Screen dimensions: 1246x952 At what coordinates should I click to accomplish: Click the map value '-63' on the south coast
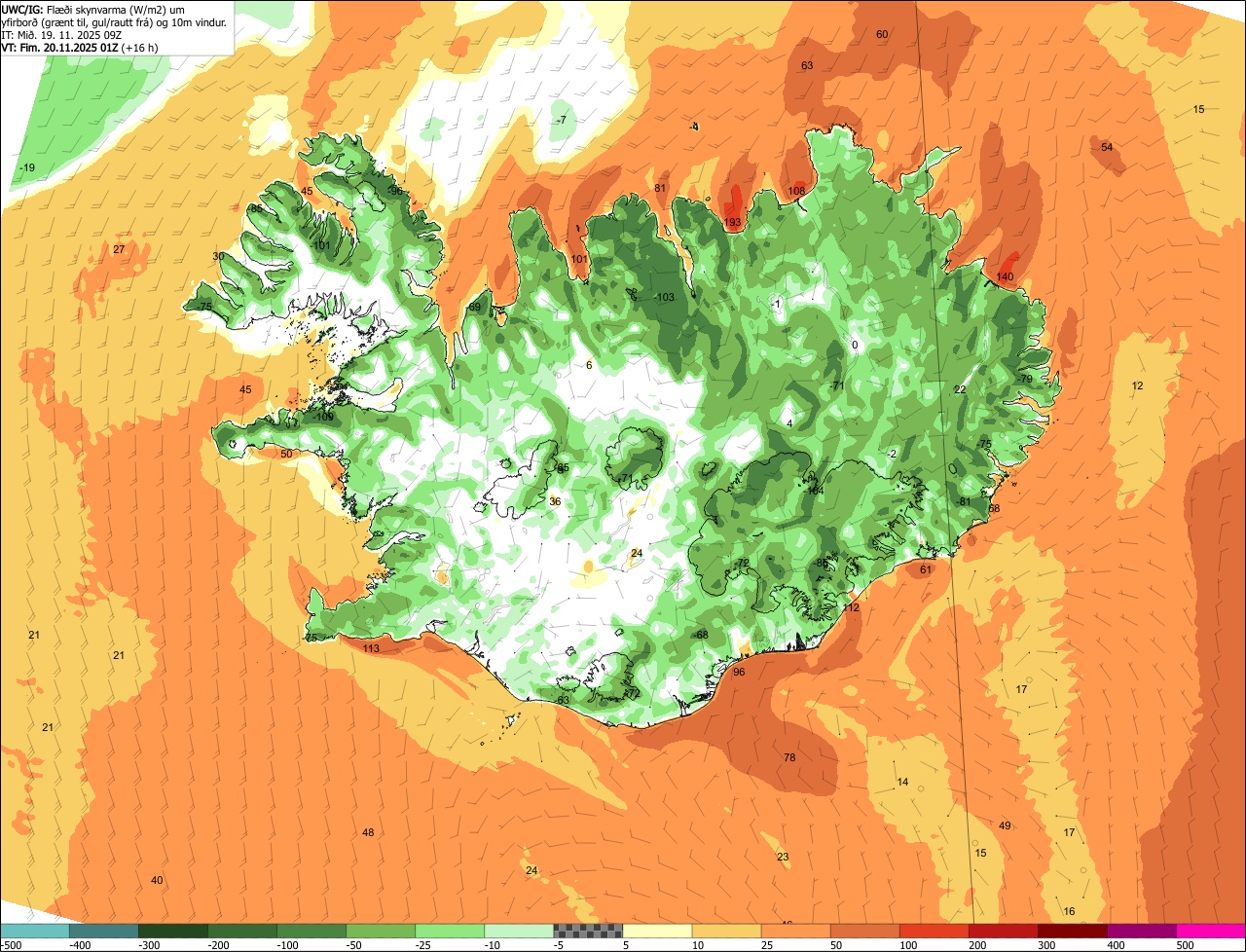click(561, 701)
